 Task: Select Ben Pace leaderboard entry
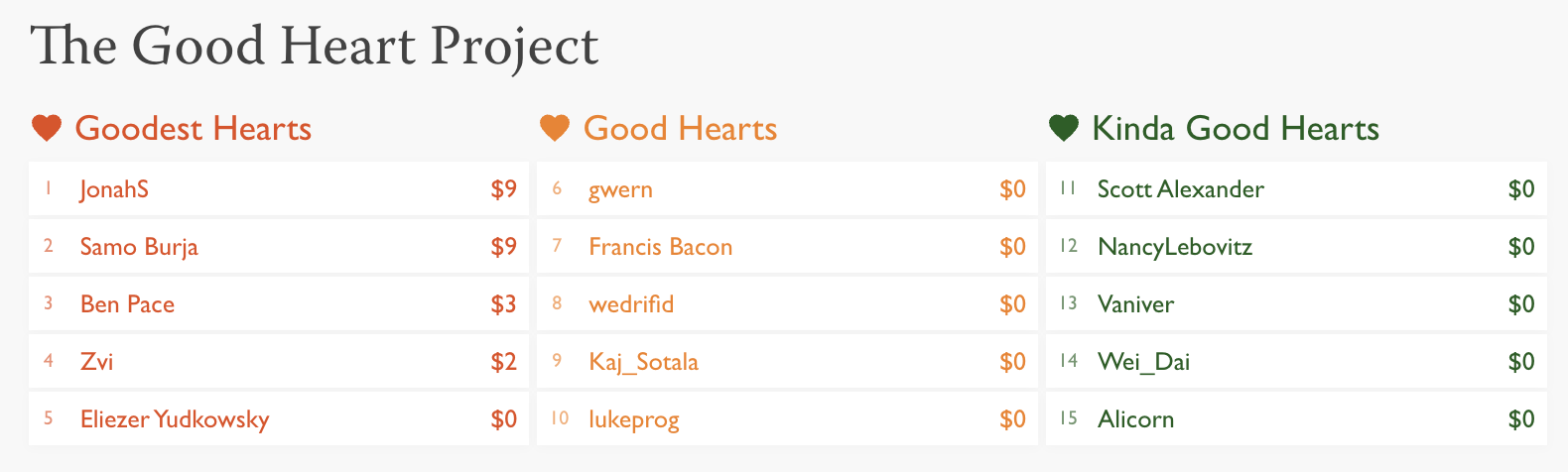(279, 304)
